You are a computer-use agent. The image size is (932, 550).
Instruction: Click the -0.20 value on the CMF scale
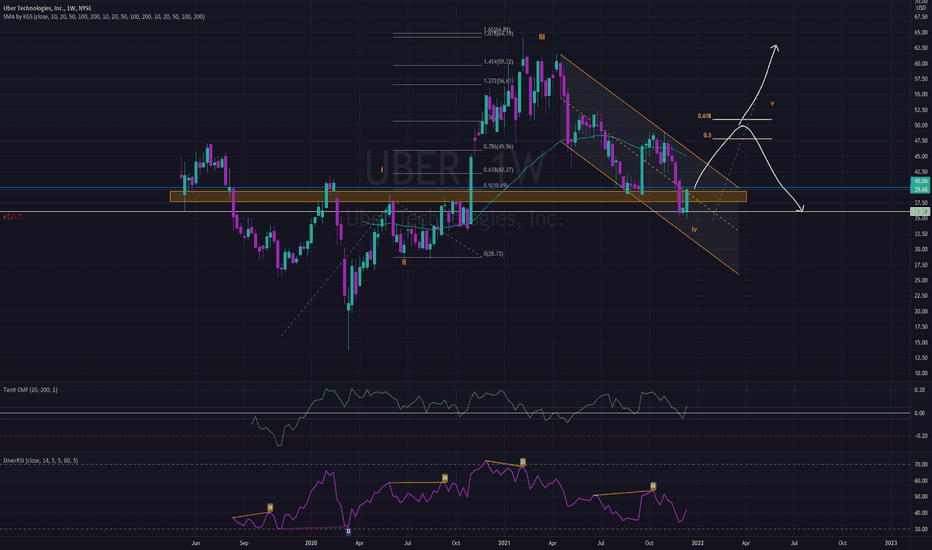920,436
